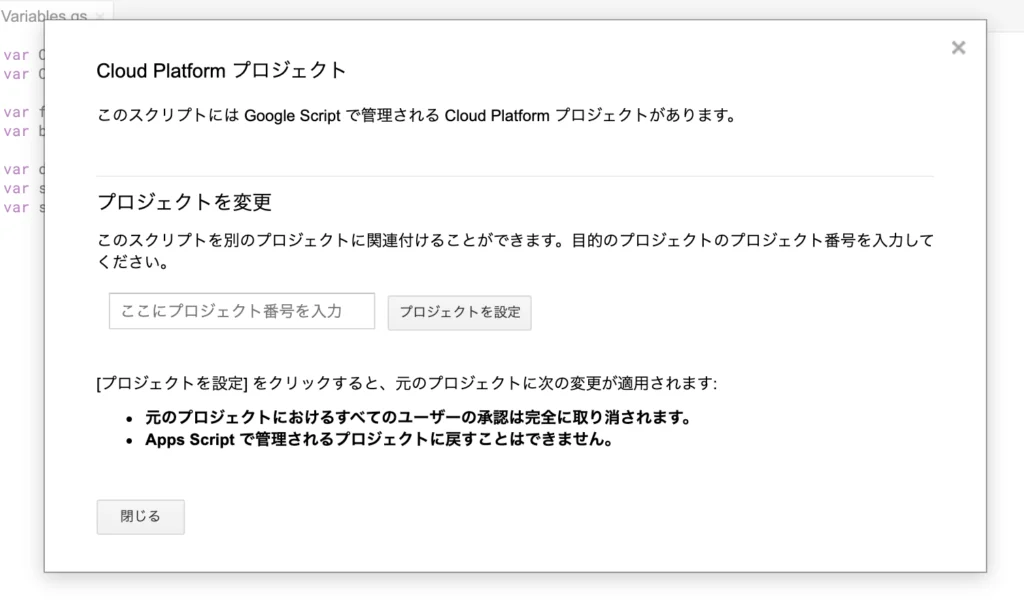This screenshot has height=607, width=1024.
Task: Click the paragraph starting このスクリプトを別のプロジェクトに
Action: (515, 251)
